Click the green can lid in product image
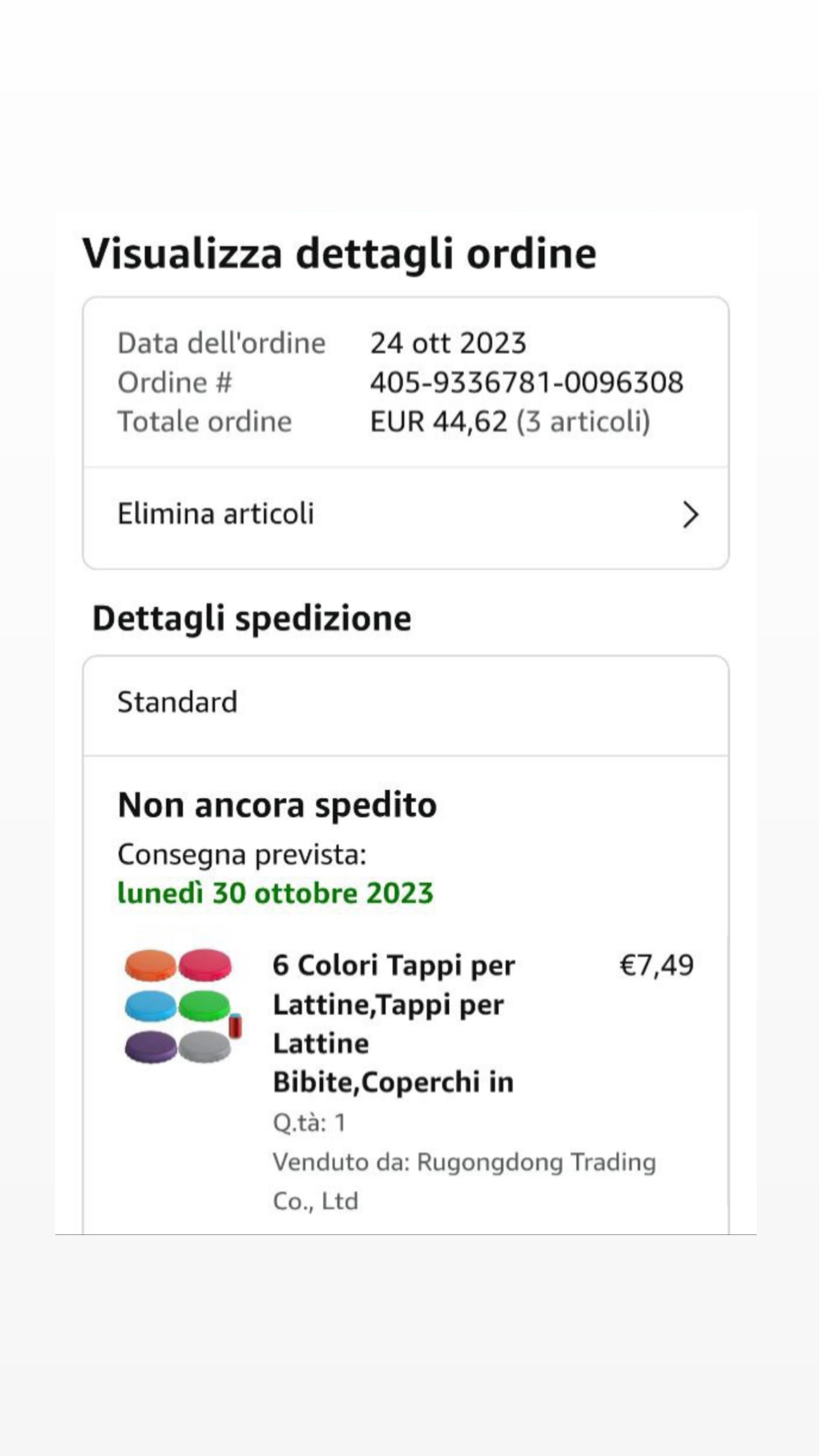The height and width of the screenshot is (1456, 819). 204,1006
